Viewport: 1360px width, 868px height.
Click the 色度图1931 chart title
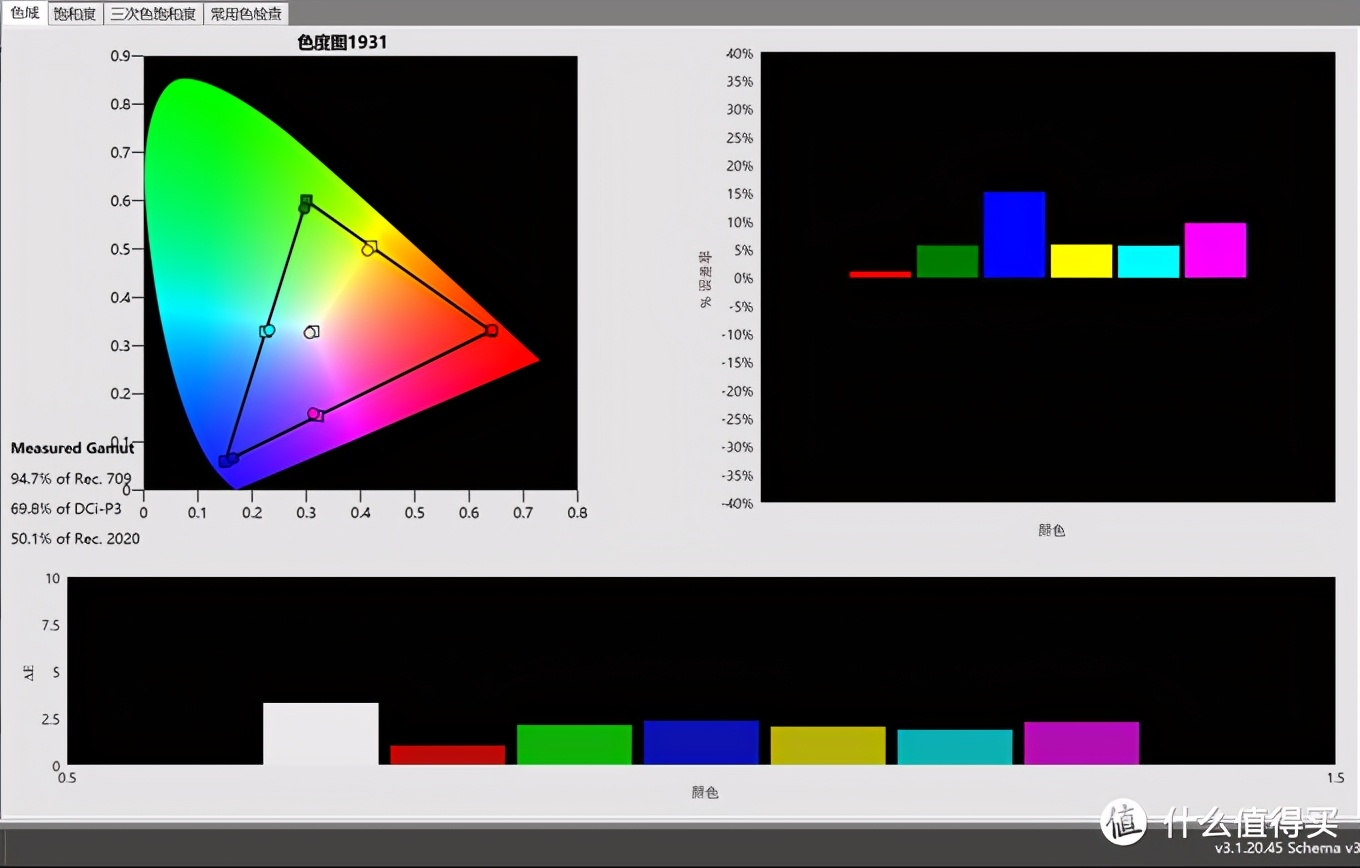click(x=342, y=42)
